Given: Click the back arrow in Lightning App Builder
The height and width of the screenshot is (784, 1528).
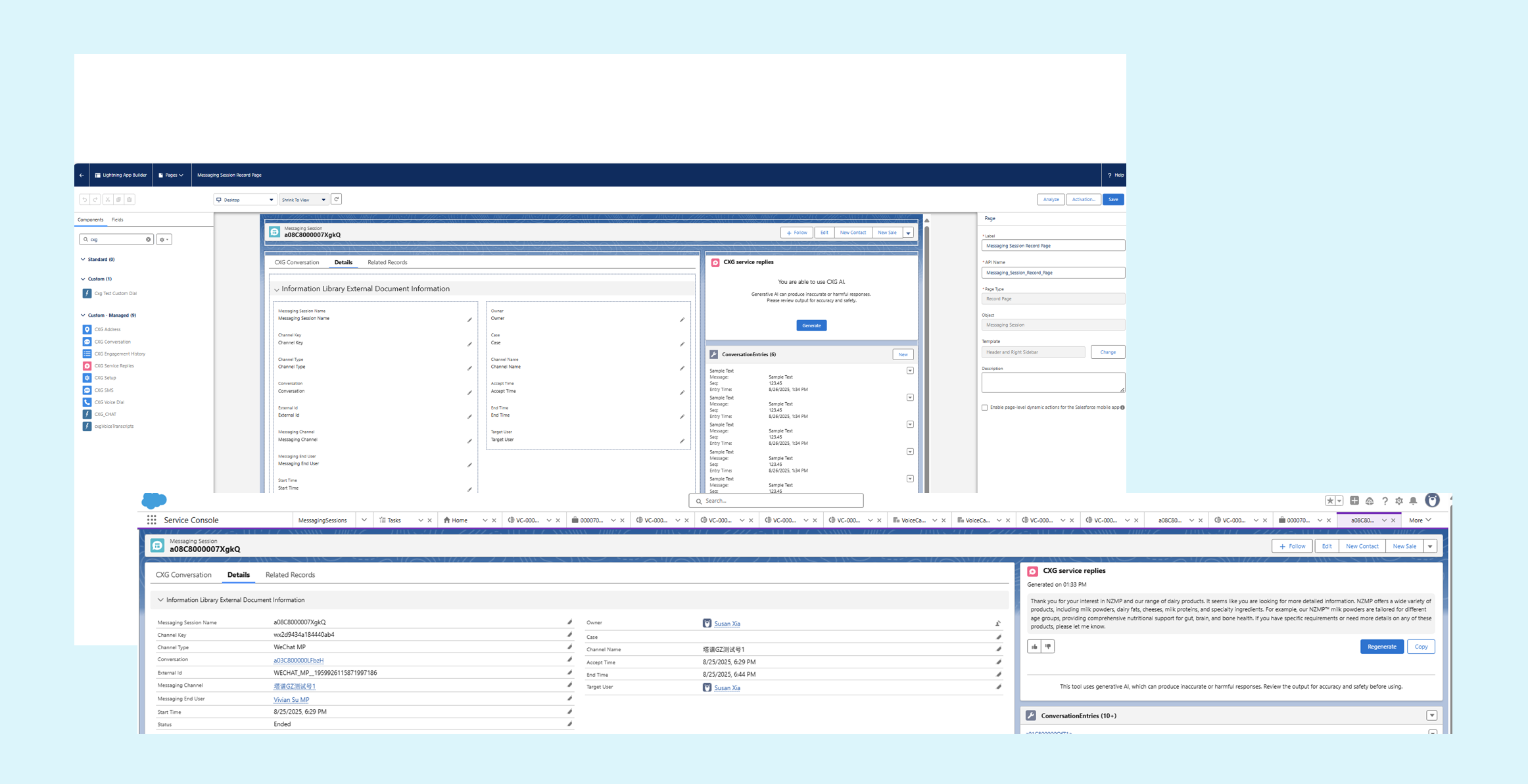Looking at the screenshot, I should pyautogui.click(x=82, y=175).
